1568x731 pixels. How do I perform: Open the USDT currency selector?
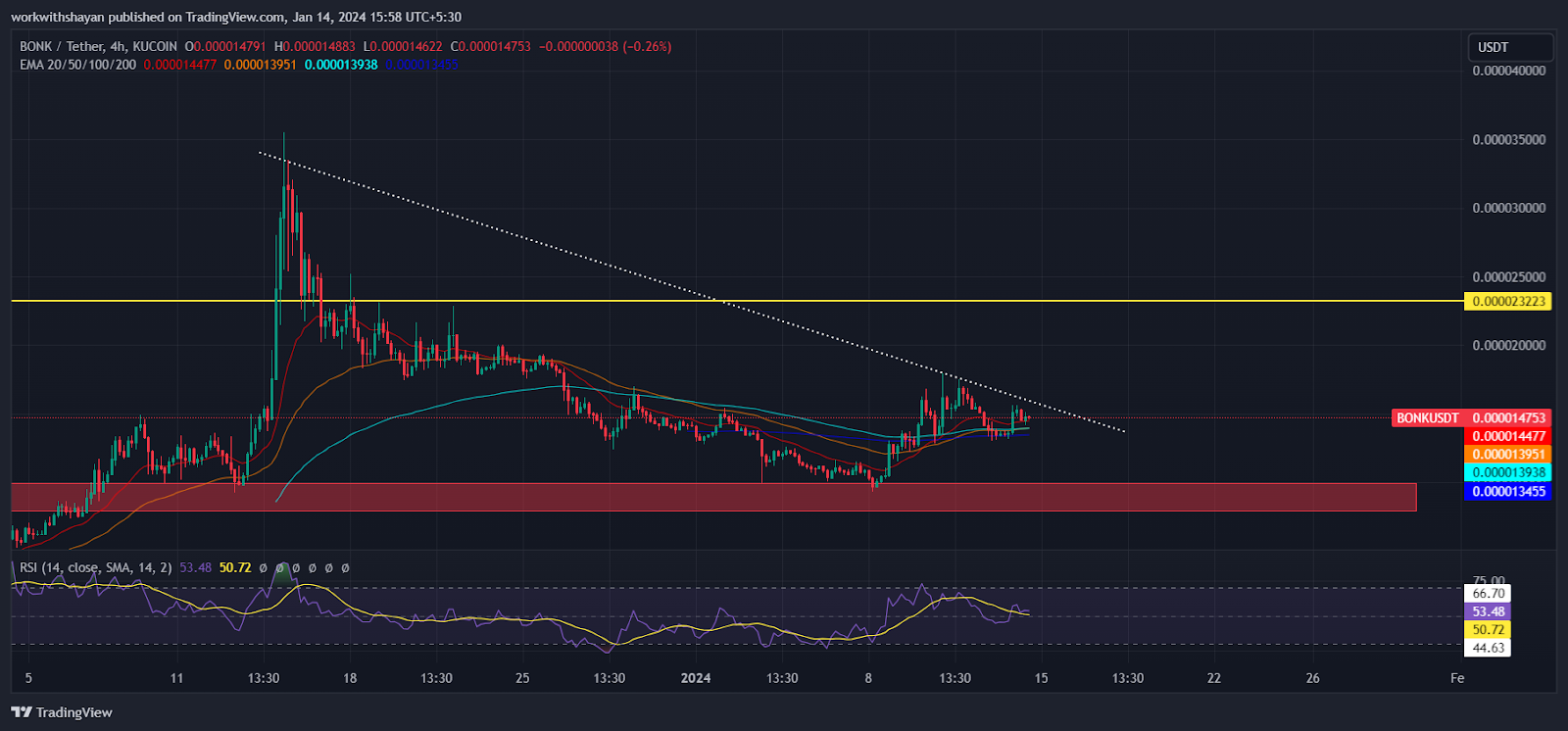1509,47
